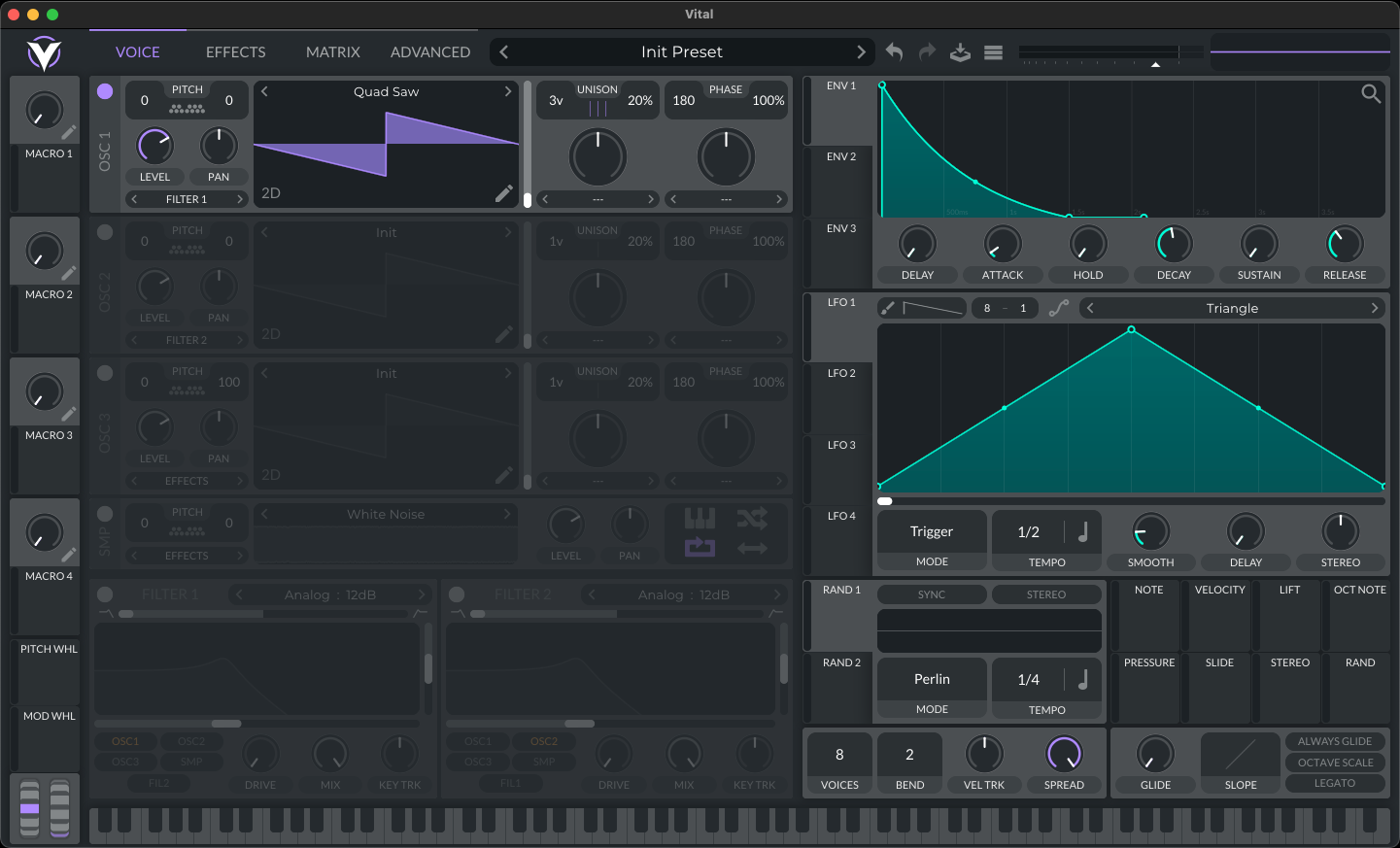
Task: Open the OSC 1 unison stack icon
Action: 598,109
